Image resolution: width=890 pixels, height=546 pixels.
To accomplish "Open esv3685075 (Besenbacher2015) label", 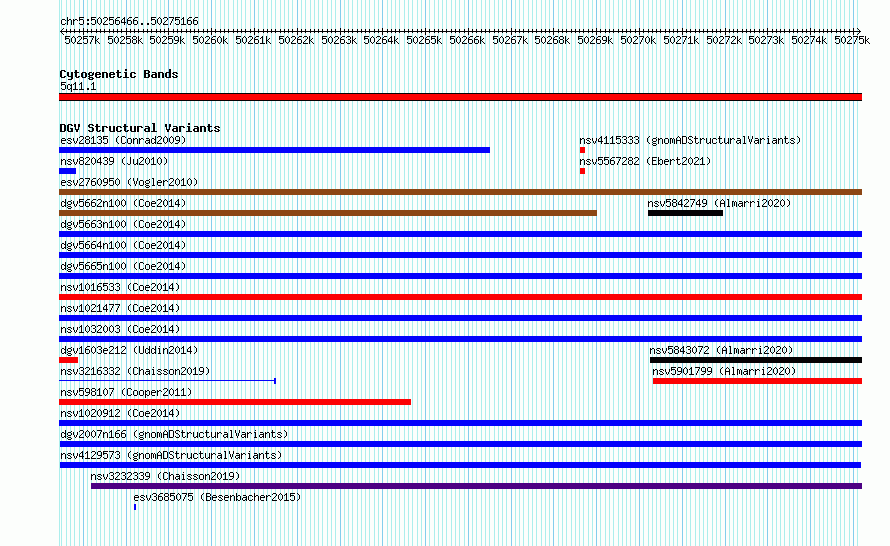I will point(217,497).
